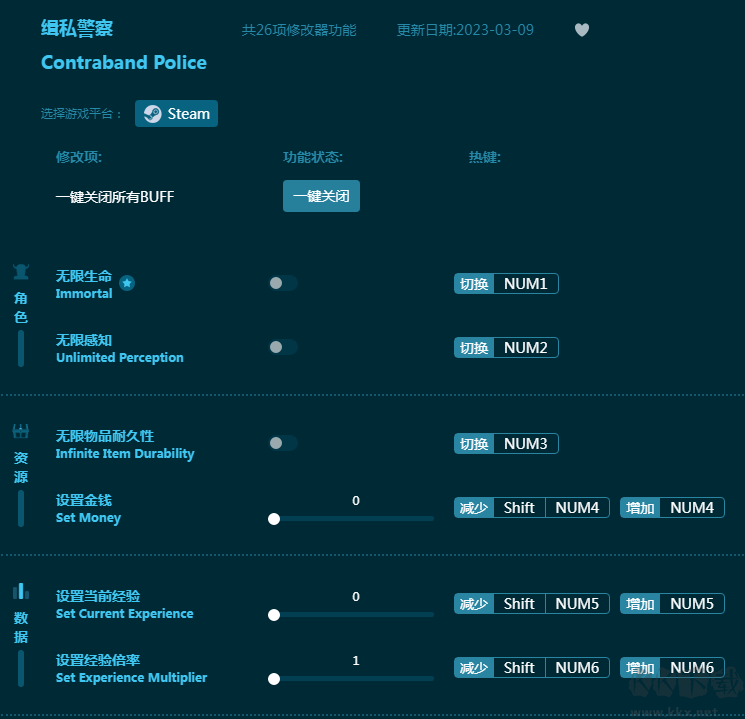Click the Immortal label text

tap(84, 294)
